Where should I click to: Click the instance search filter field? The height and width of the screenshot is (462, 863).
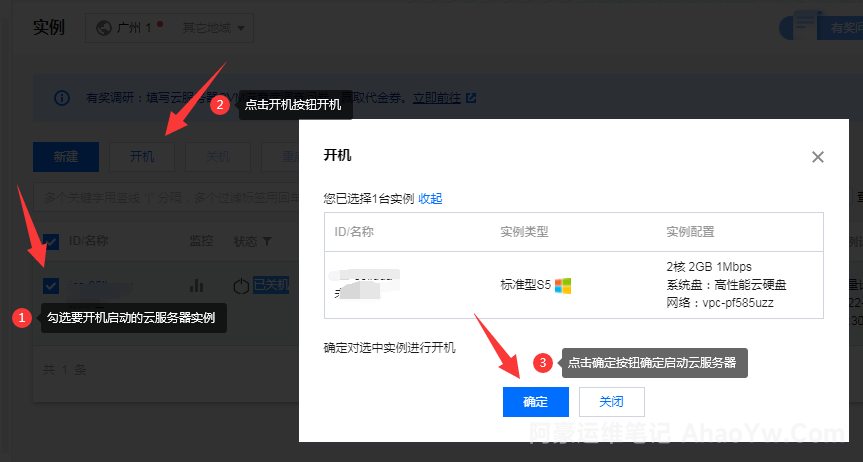point(165,197)
